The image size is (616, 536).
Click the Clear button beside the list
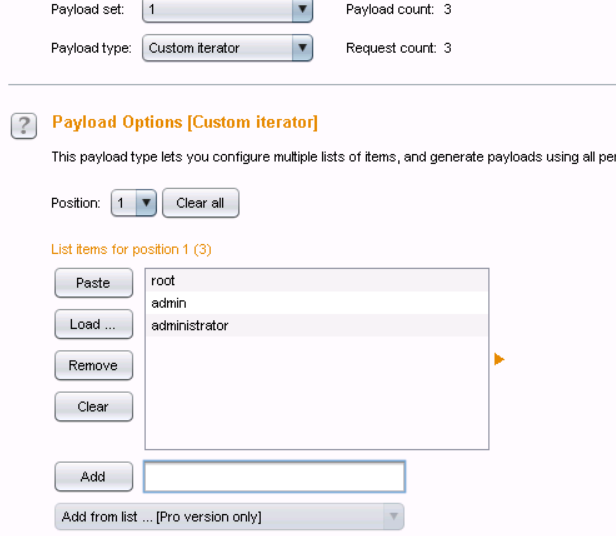point(93,407)
